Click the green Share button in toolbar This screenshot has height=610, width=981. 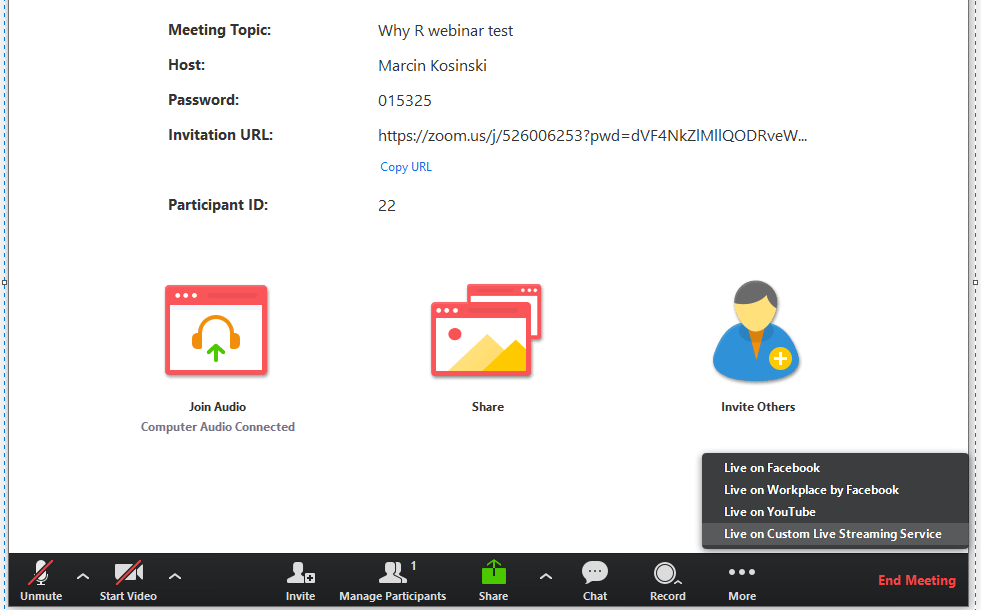(494, 581)
